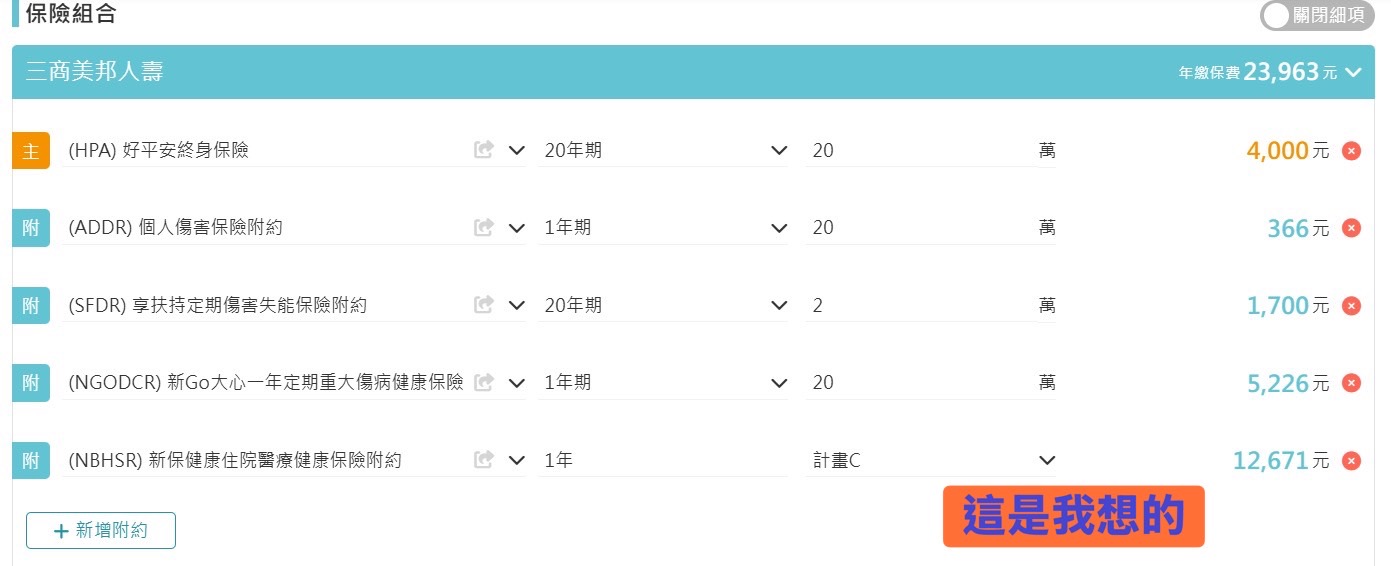The width and height of the screenshot is (1391, 566).
Task: Open share link icon for ADDR rider
Action: click(x=484, y=228)
